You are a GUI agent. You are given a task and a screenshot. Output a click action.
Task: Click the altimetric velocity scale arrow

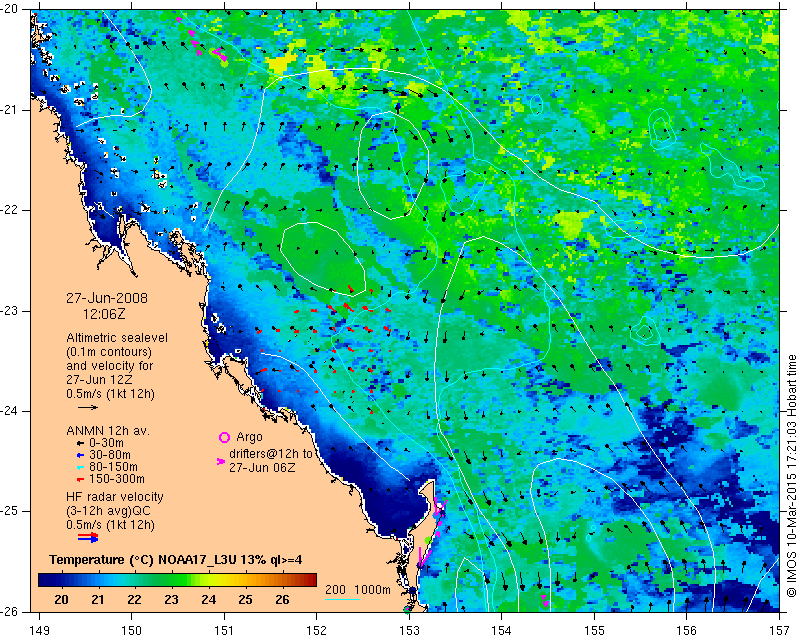coord(88,407)
